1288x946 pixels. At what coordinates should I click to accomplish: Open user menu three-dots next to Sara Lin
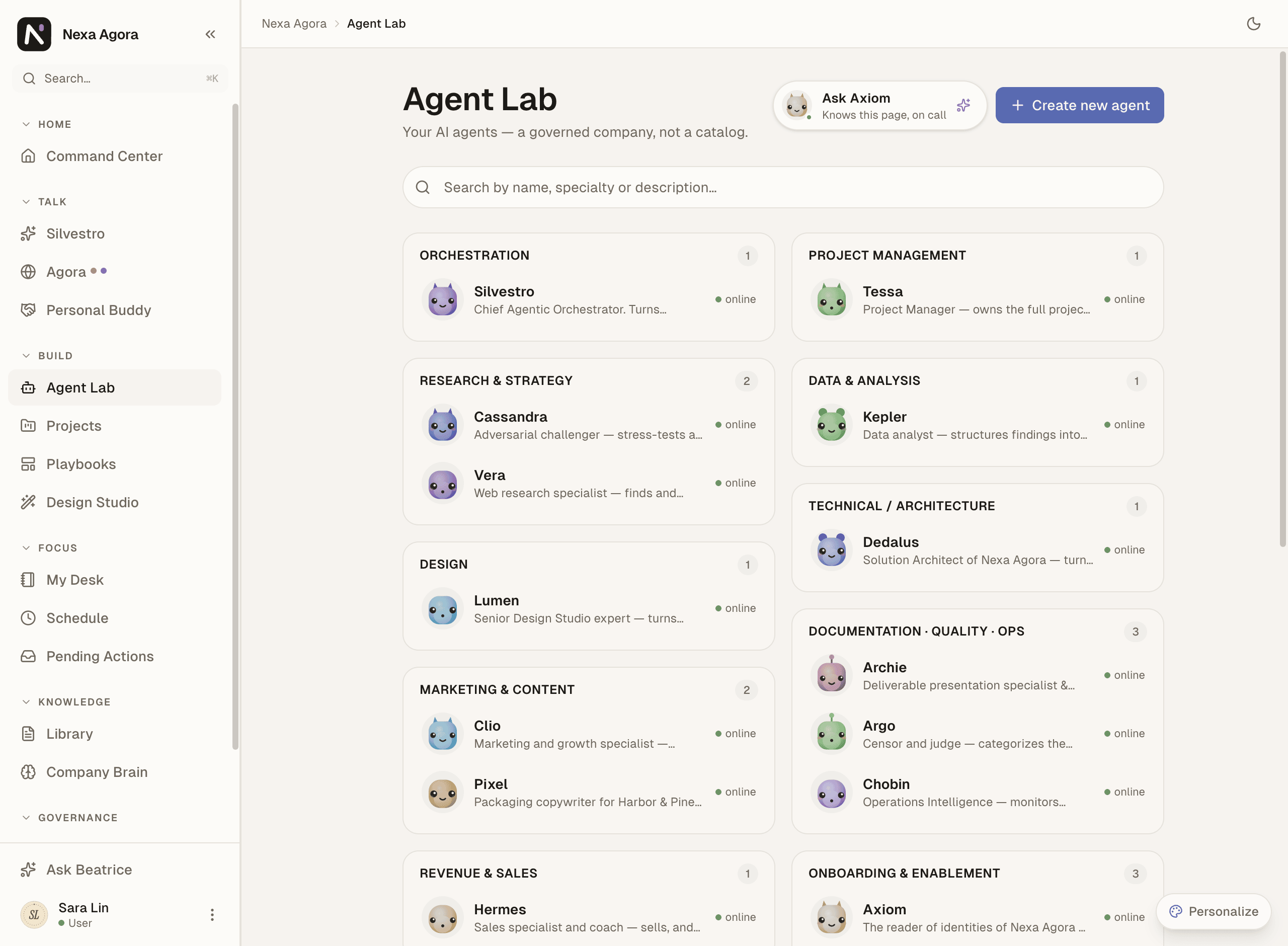click(212, 914)
